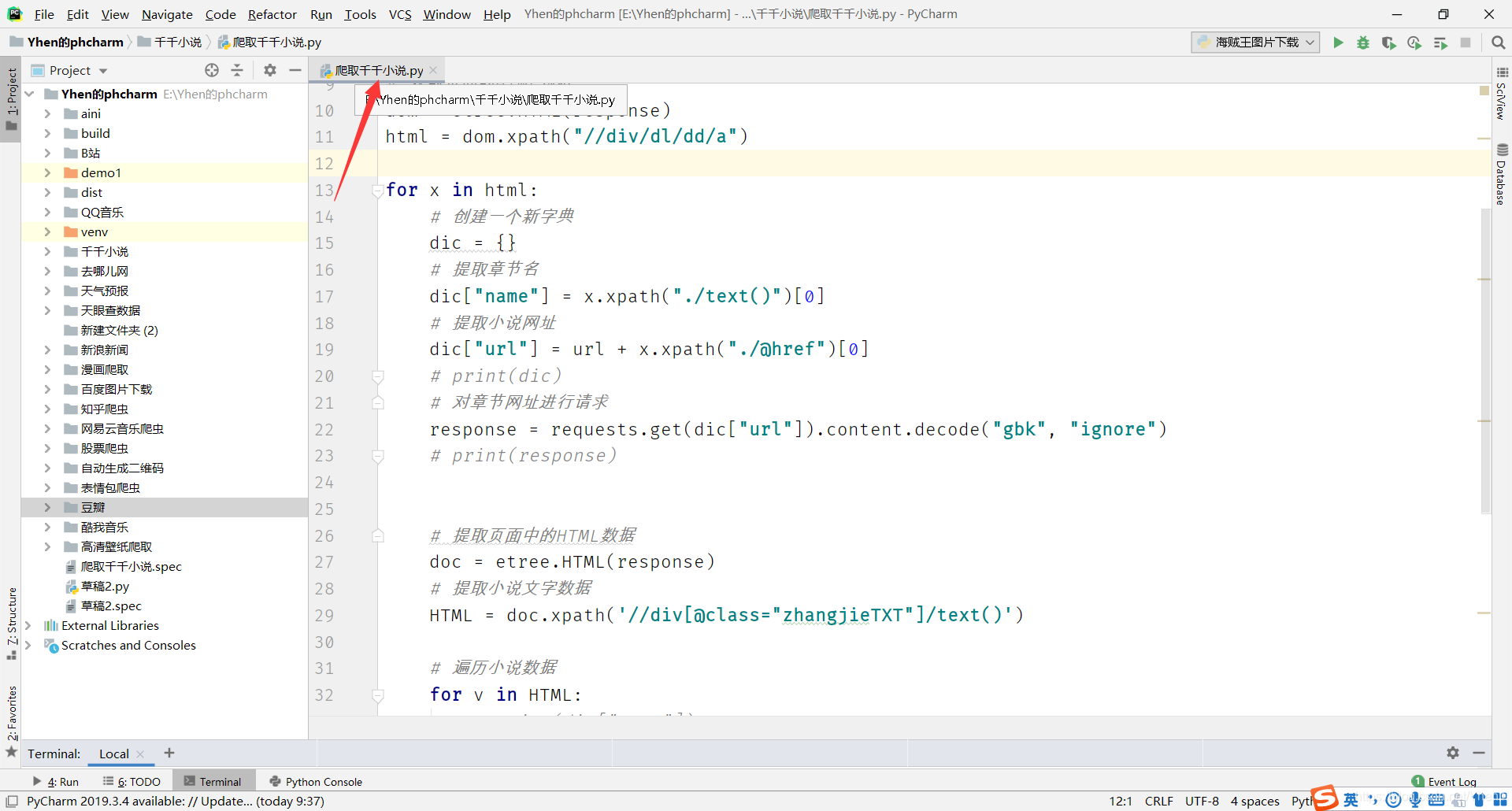Toggle code folding at line 13 for loop
This screenshot has width=1512, height=811.
coord(378,190)
